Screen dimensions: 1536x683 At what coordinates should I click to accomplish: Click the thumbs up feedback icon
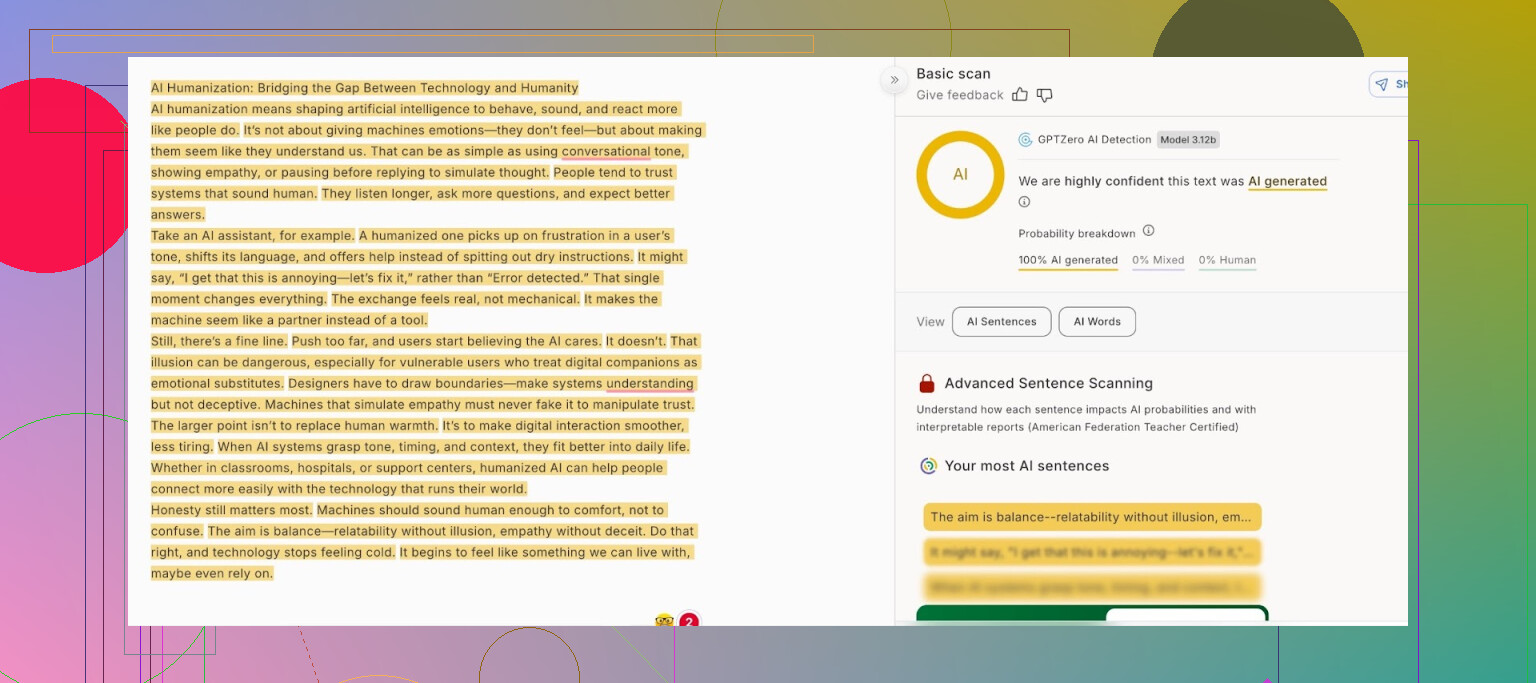pyautogui.click(x=1020, y=95)
